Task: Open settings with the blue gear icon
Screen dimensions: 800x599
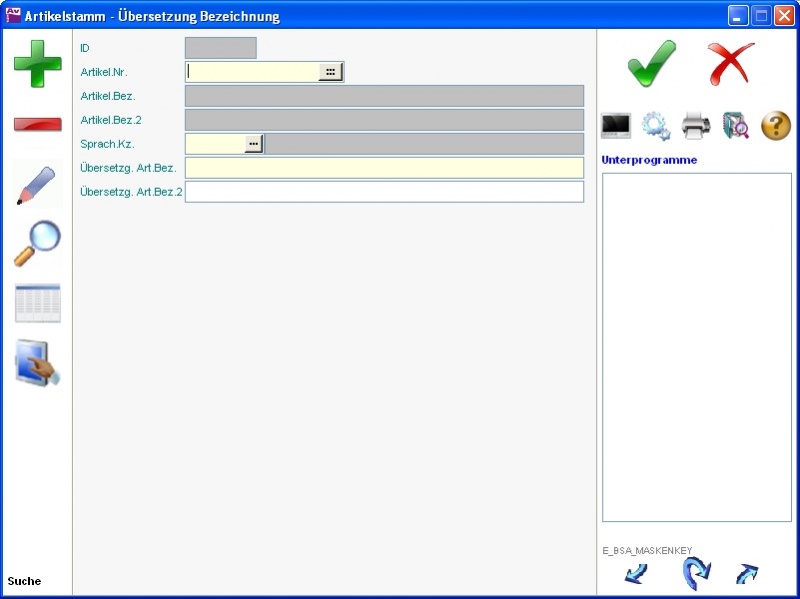Action: [655, 126]
